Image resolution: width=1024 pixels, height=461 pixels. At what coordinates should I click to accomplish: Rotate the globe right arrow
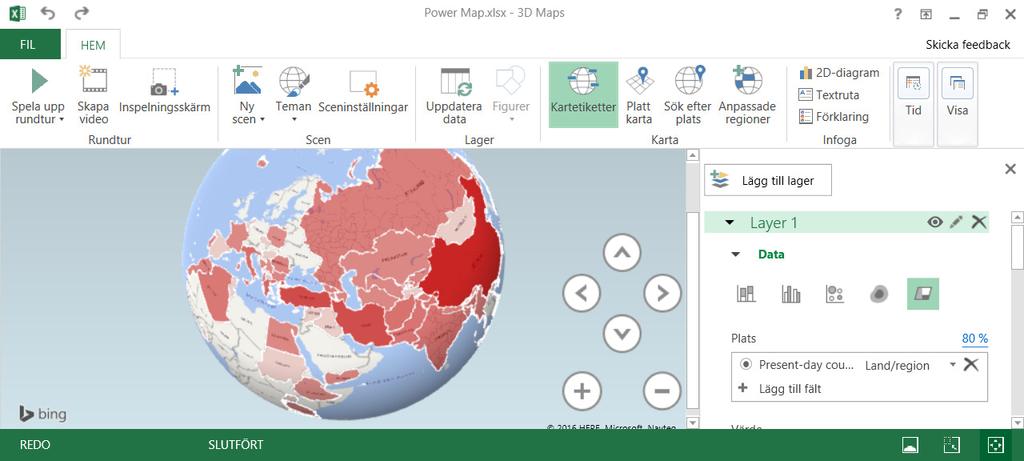[x=662, y=293]
